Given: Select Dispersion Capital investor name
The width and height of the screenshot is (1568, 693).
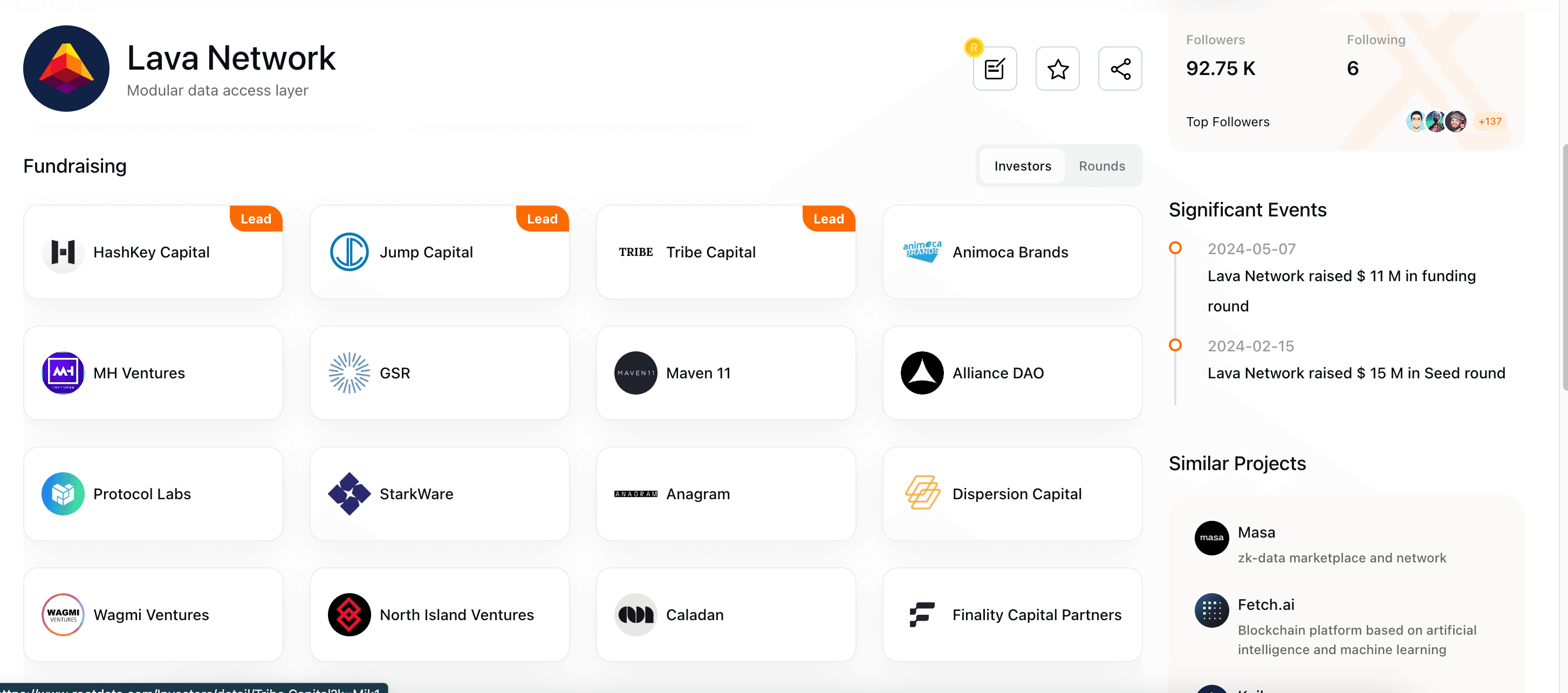Looking at the screenshot, I should point(1017,494).
